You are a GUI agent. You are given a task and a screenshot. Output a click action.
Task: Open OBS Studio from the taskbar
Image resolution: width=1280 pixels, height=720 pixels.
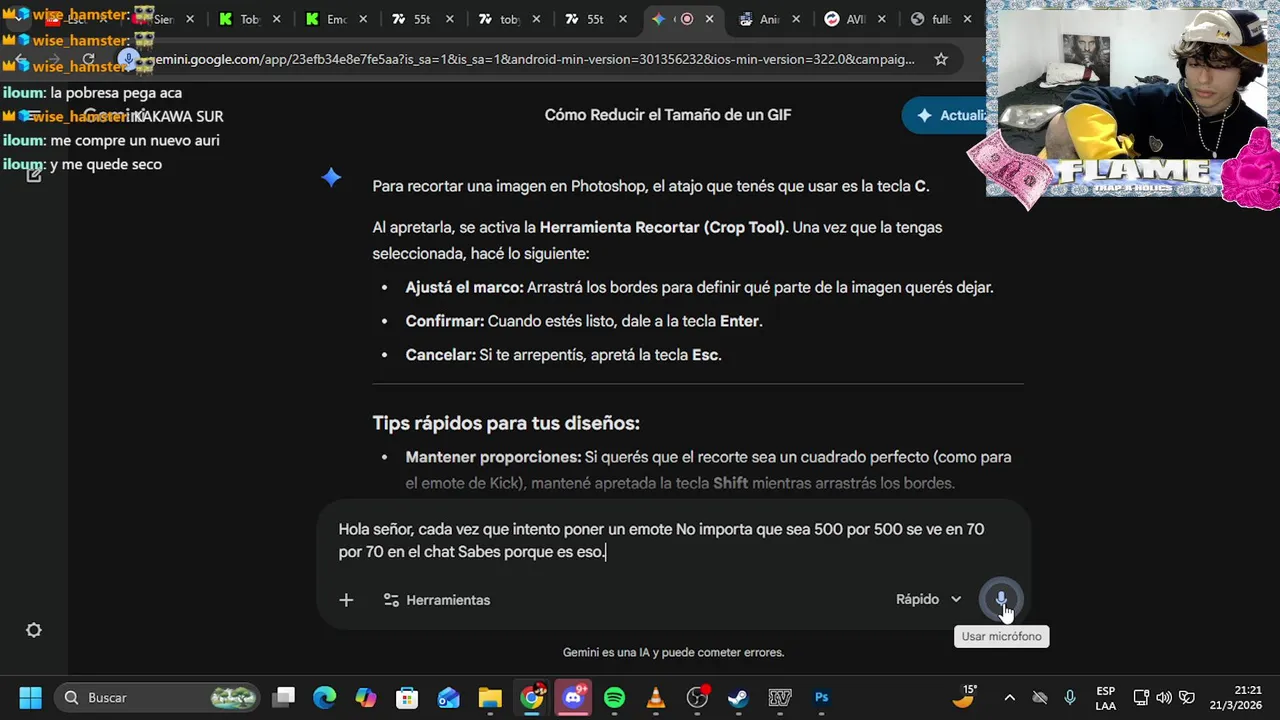[x=697, y=697]
